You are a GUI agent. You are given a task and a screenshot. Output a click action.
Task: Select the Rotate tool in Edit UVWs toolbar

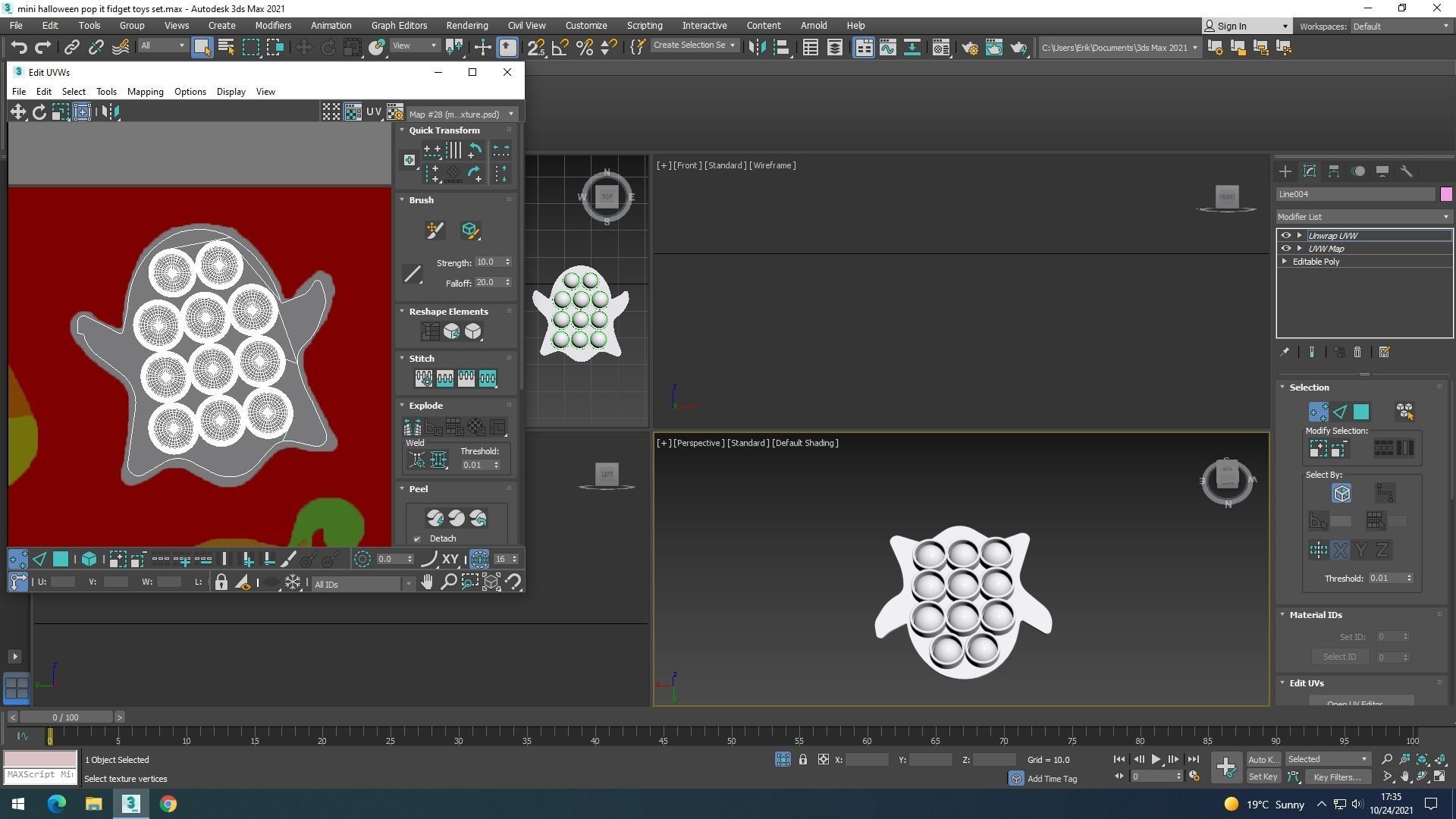[39, 112]
